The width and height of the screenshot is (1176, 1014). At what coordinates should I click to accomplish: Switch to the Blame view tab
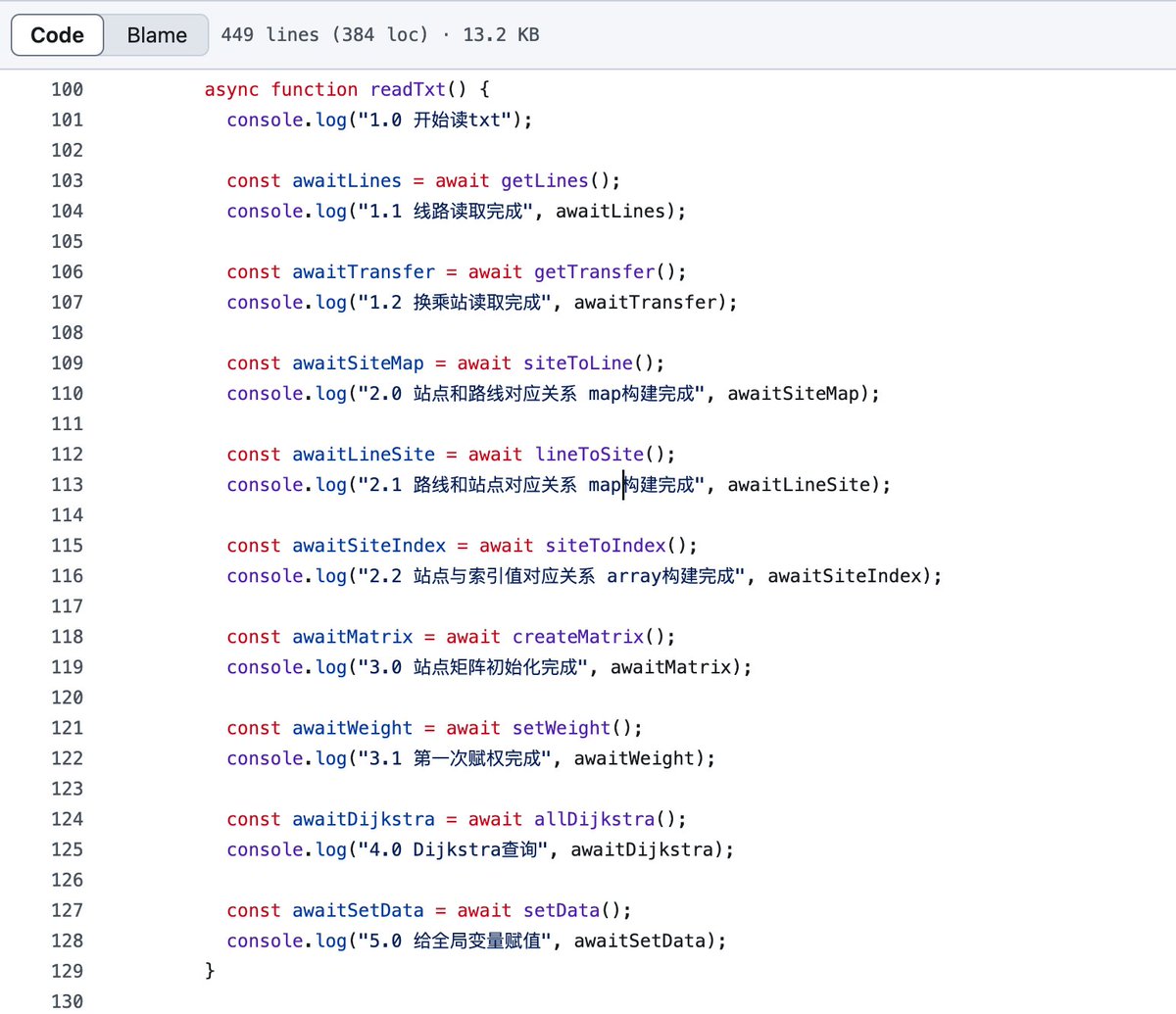coord(157,35)
